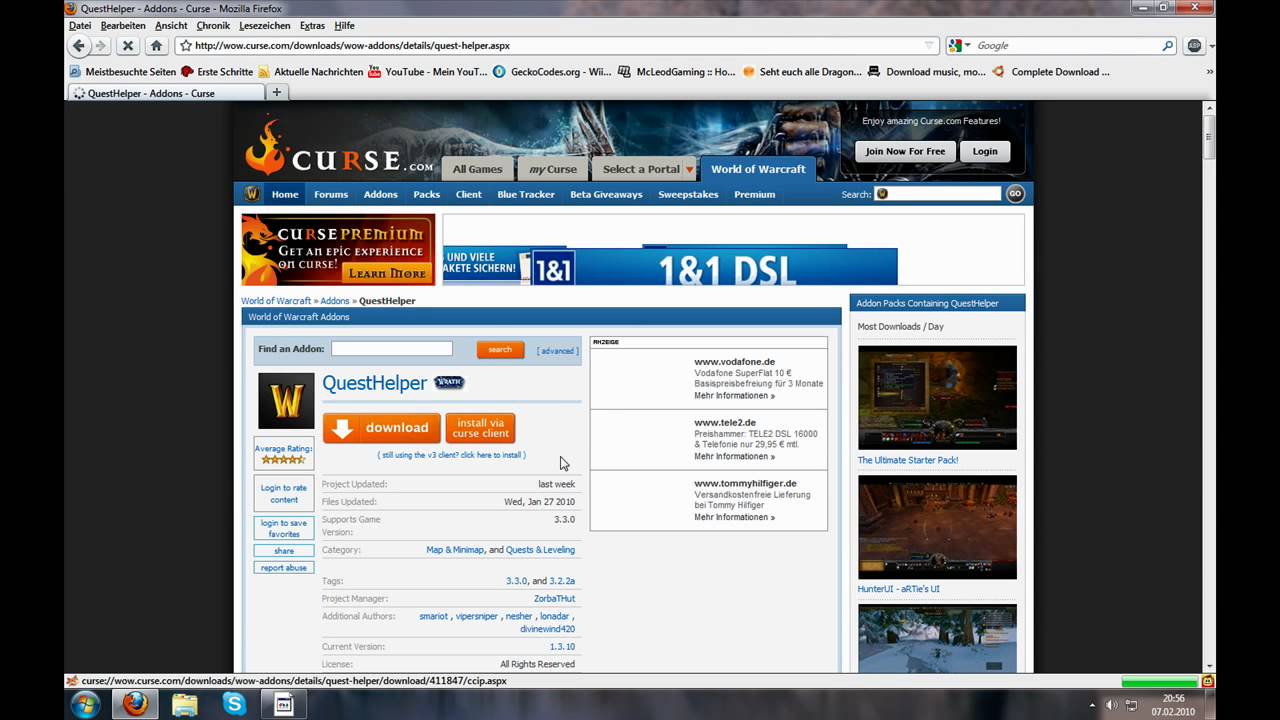The image size is (1280, 720).
Task: Click login to save favorites
Action: [284, 528]
